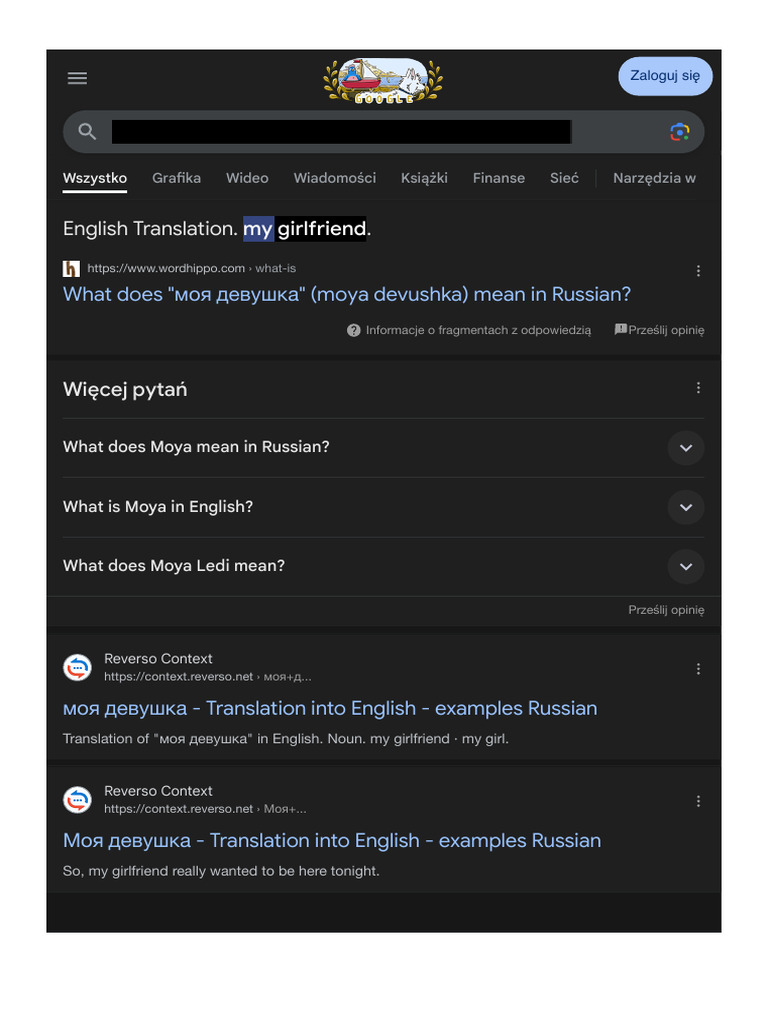768x1024 pixels.
Task: Open the lowercase "моя девушка" Reverso Context link
Action: click(330, 708)
